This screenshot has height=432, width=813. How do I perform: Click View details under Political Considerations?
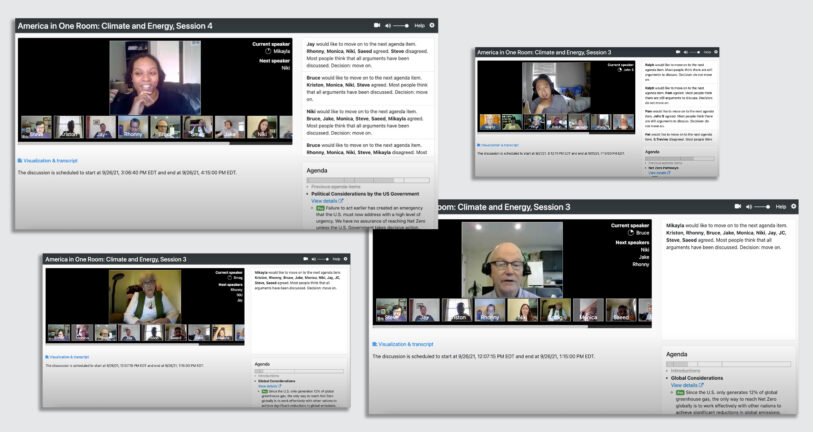[x=327, y=201]
